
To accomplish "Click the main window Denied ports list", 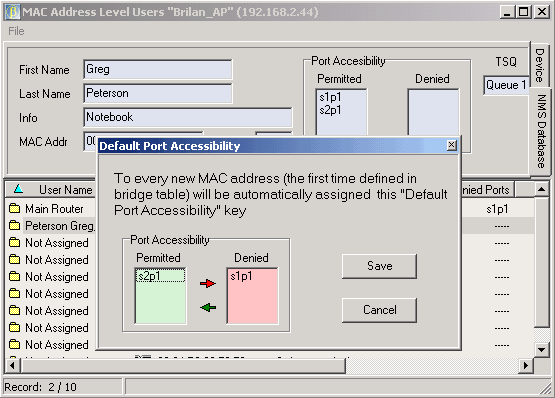I will 433,112.
